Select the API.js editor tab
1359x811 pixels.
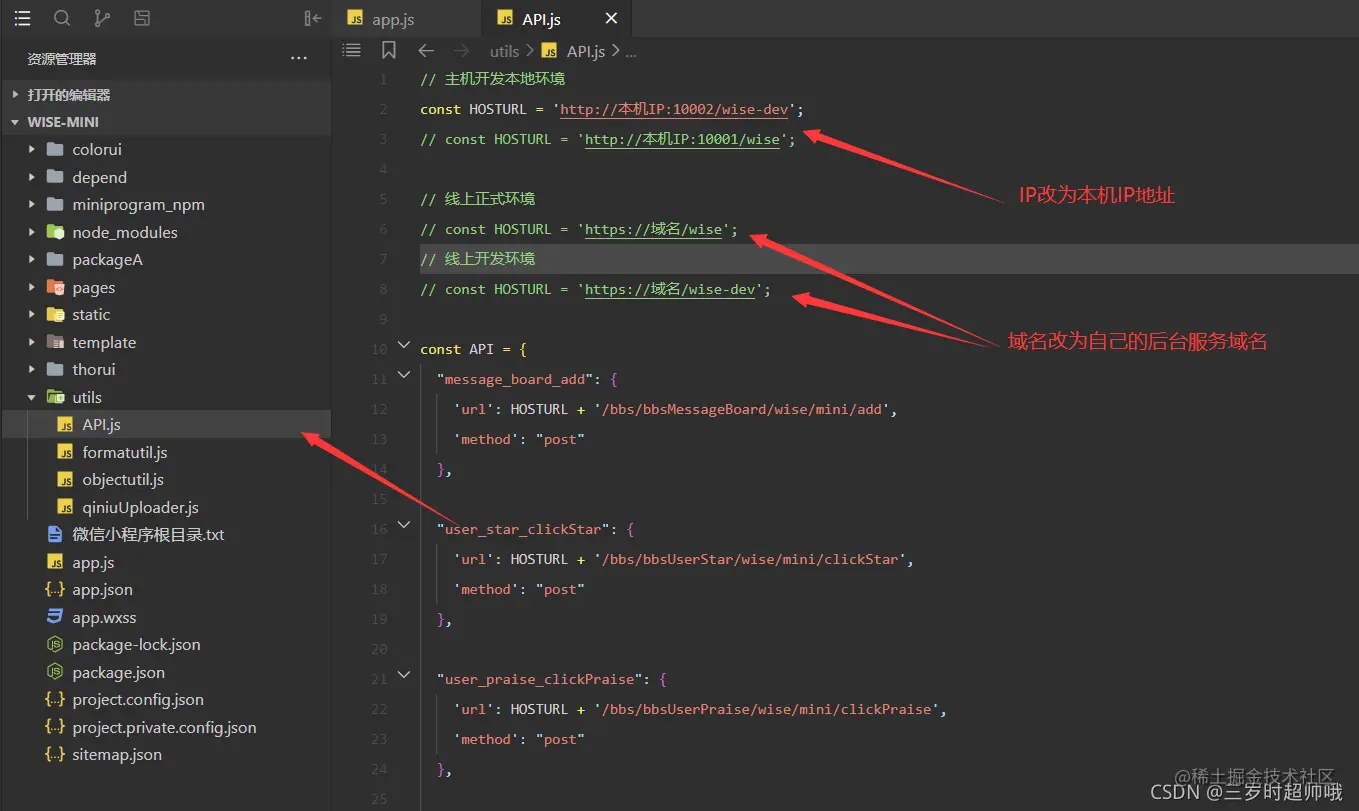pyautogui.click(x=557, y=19)
